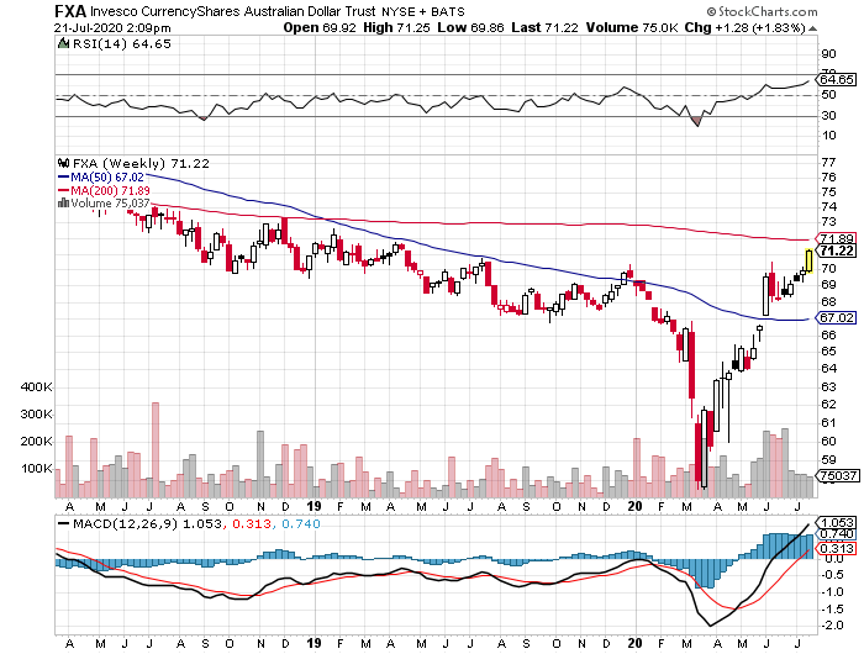The height and width of the screenshot is (654, 864).
Task: Click the FXA (Weekly) 71.22 legend label
Action: coord(141,163)
